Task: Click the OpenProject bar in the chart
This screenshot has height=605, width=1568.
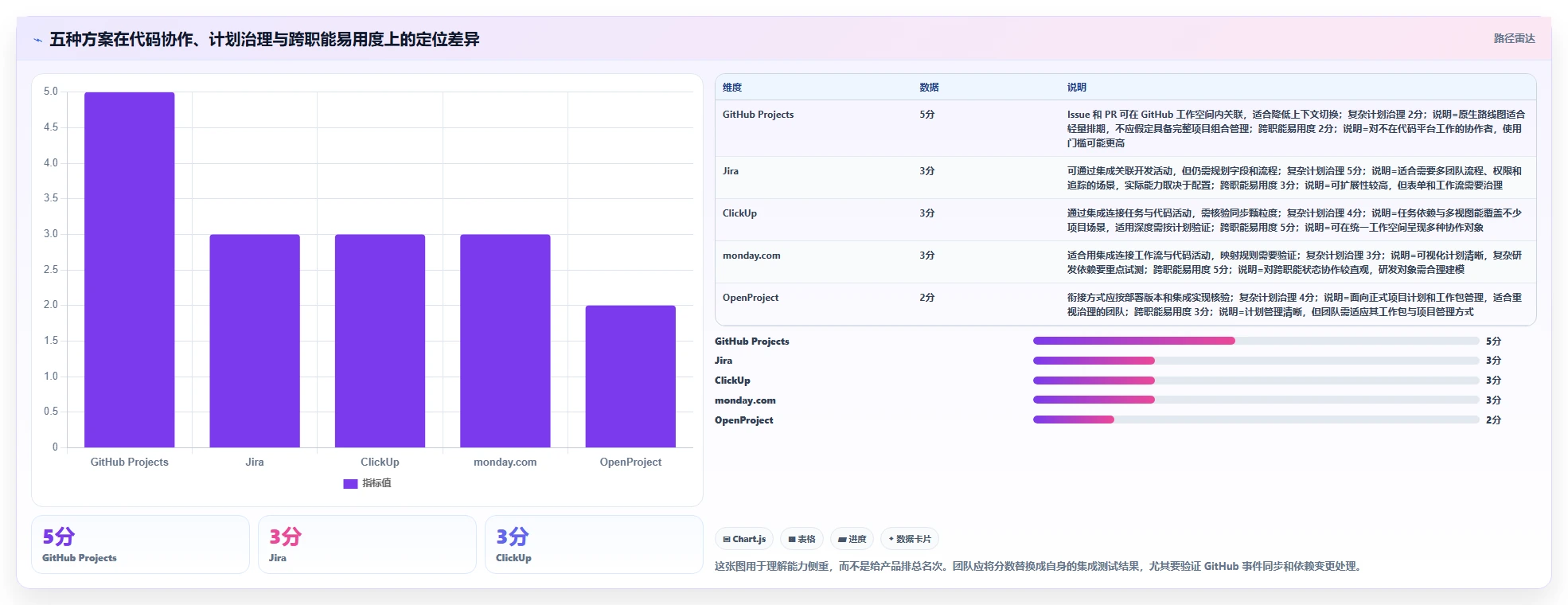Action: [630, 377]
